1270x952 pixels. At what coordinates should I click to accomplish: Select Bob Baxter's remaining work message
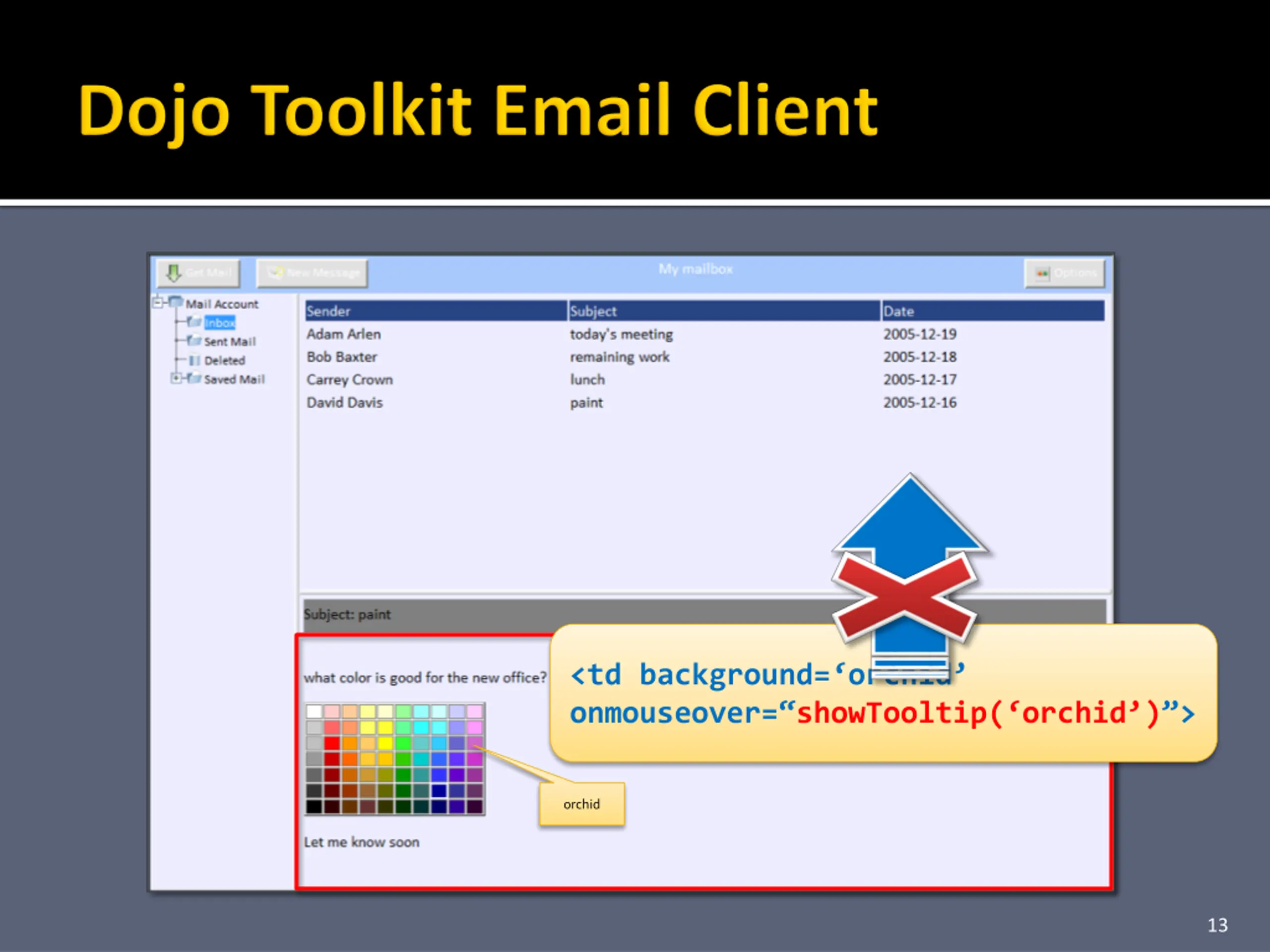tap(619, 357)
